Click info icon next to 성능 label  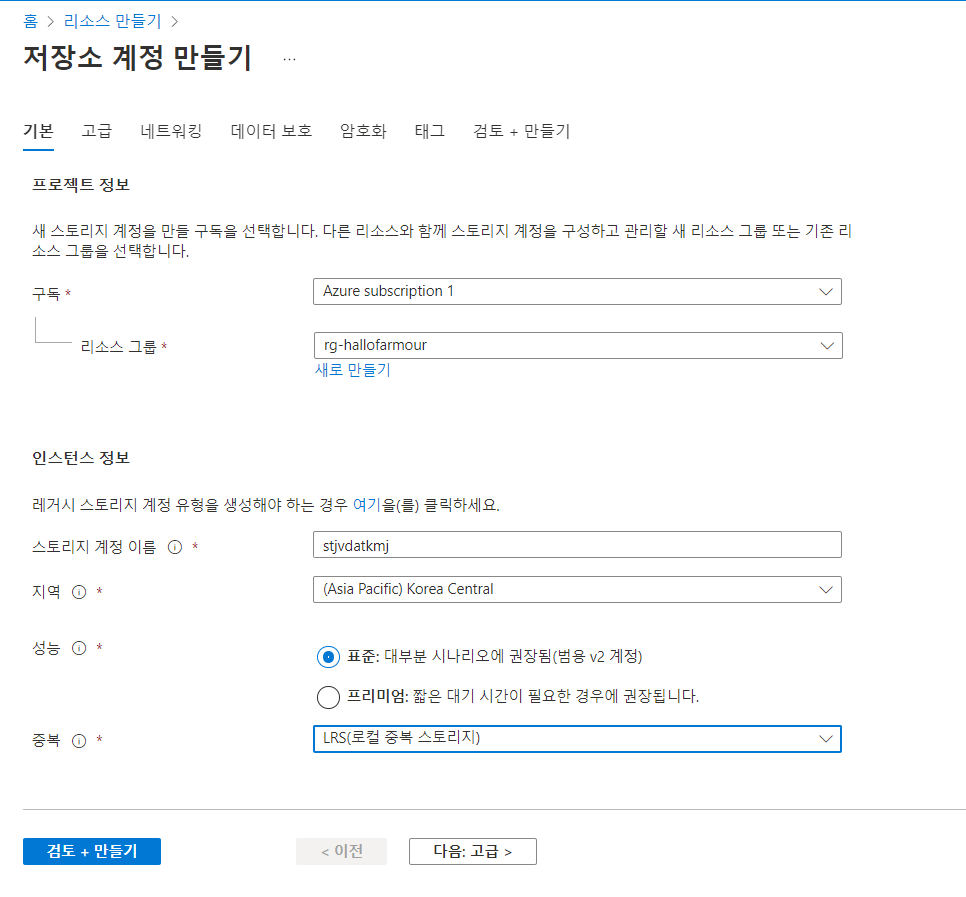coord(79,648)
